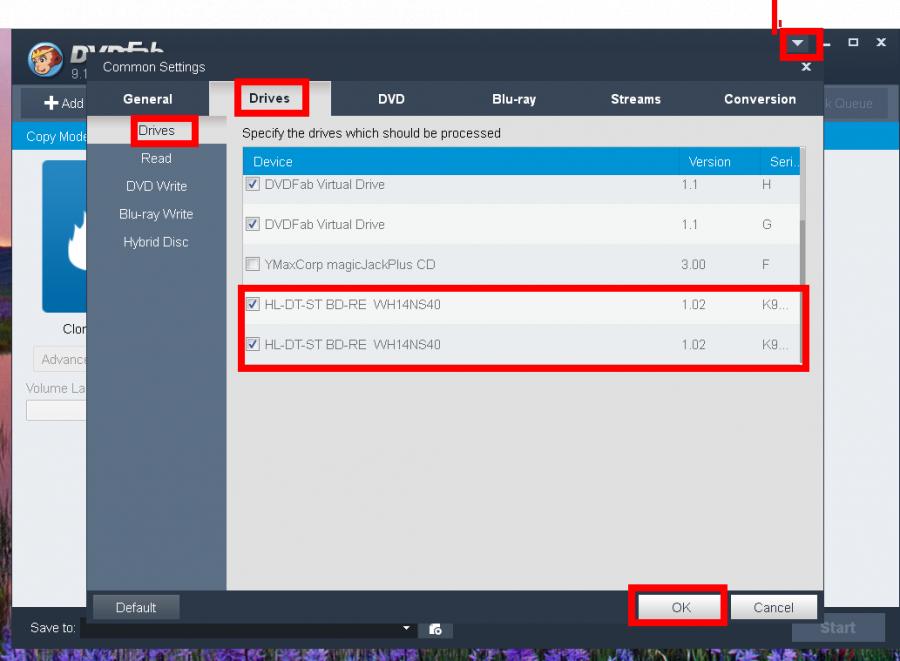This screenshot has height=661, width=900.
Task: Sort by the Version column header
Action: pyautogui.click(x=720, y=162)
